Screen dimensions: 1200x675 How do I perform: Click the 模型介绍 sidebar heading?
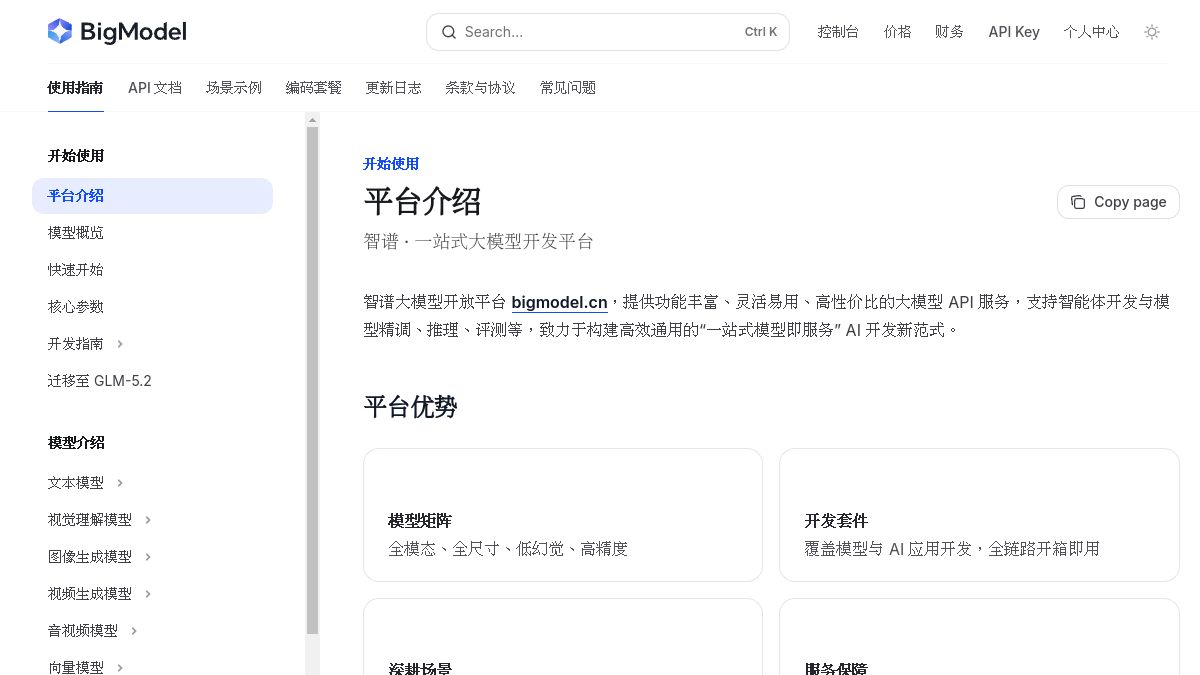(76, 443)
